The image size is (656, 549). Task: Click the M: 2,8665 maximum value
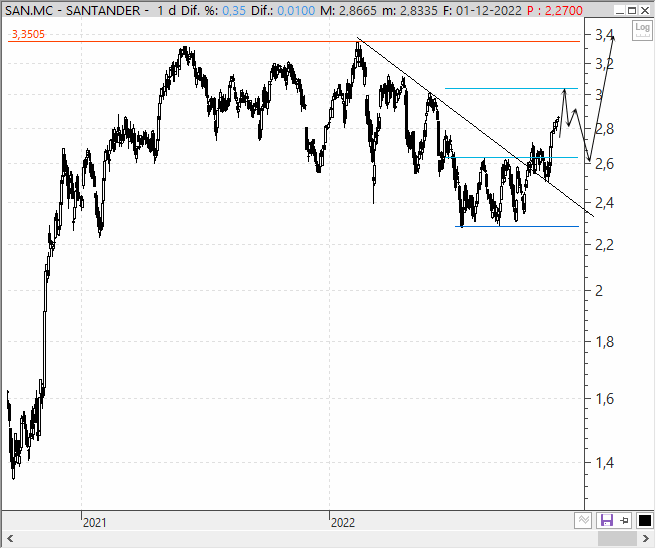[348, 10]
